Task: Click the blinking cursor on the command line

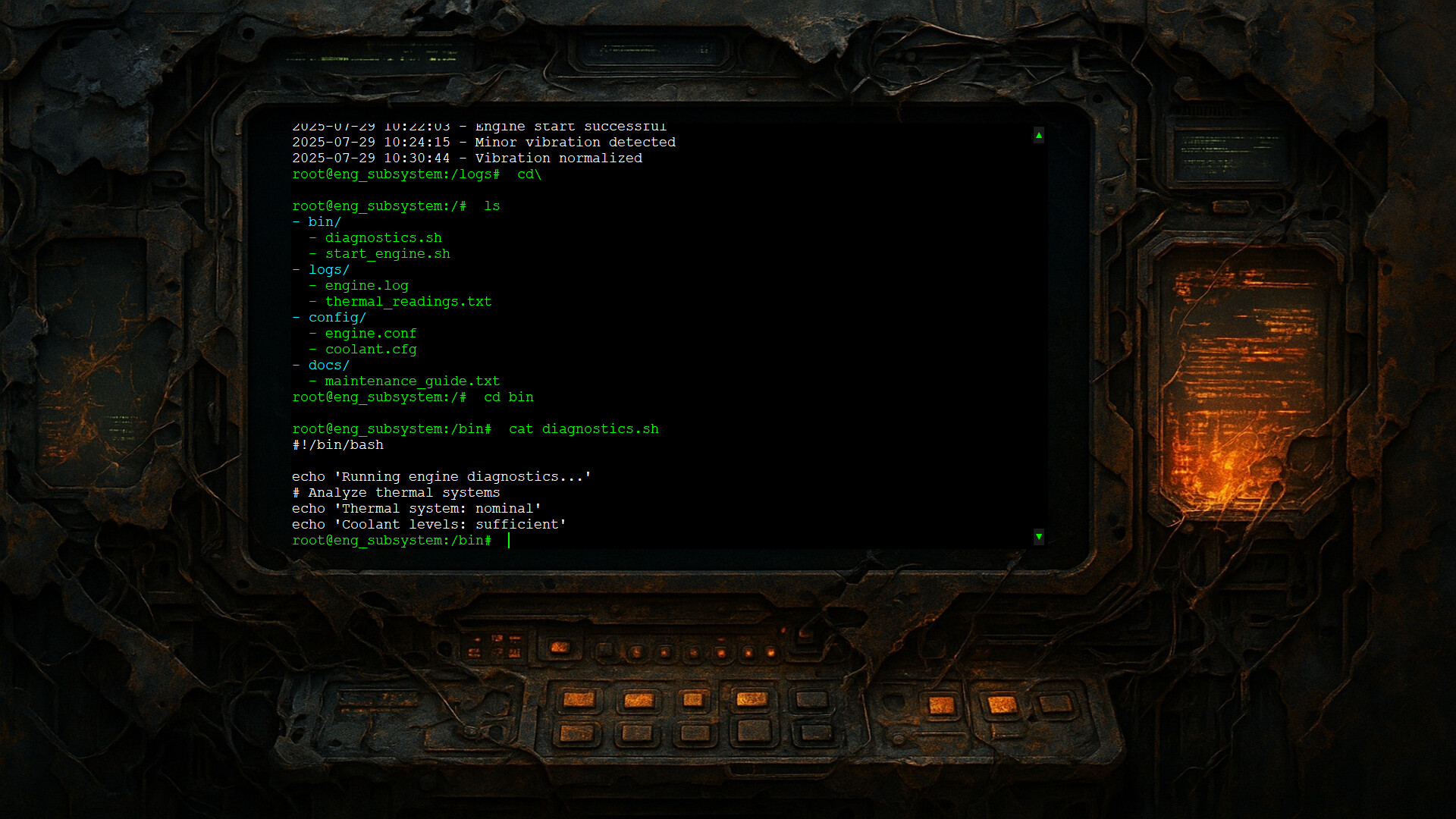Action: coord(508,540)
